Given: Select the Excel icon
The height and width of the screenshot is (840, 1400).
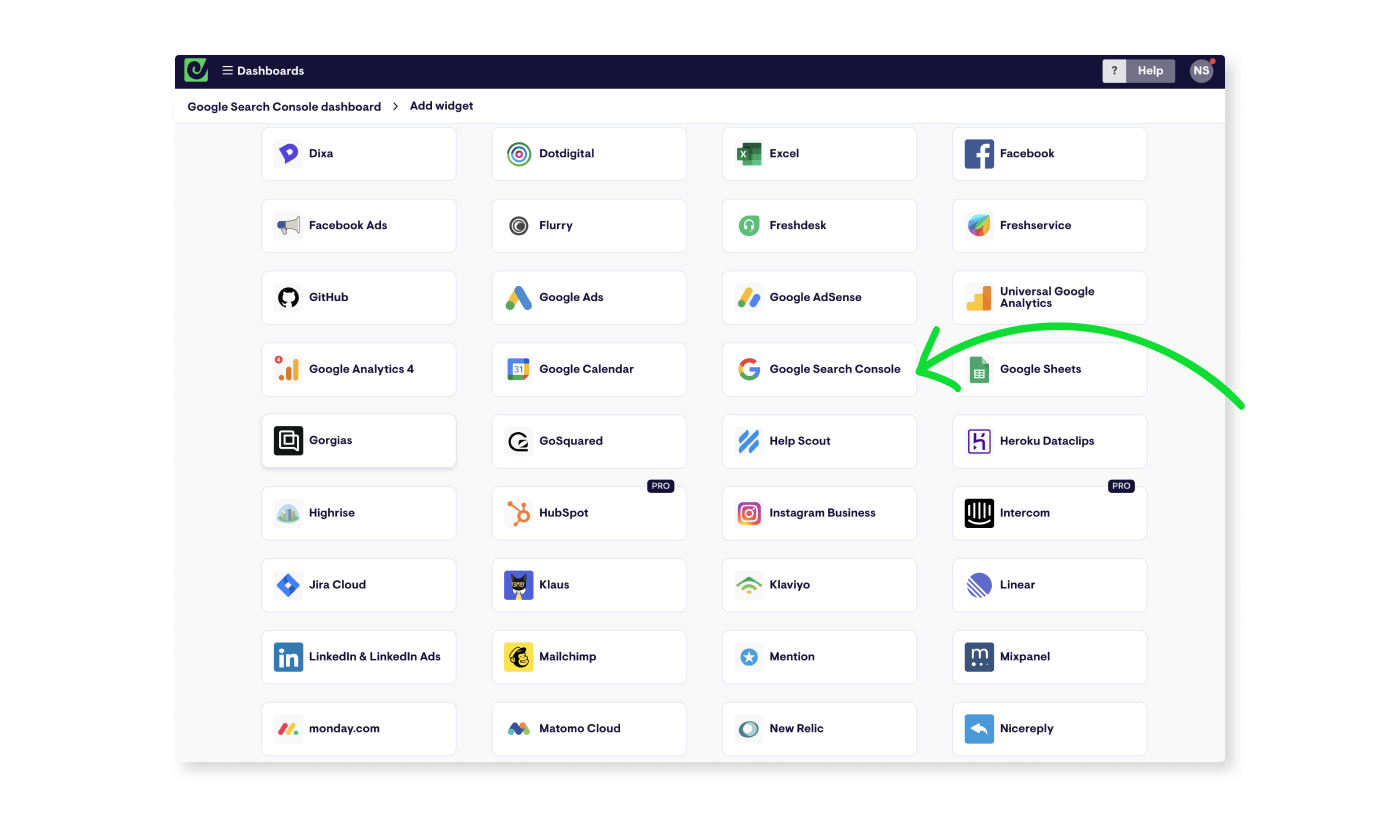Looking at the screenshot, I should click(749, 154).
